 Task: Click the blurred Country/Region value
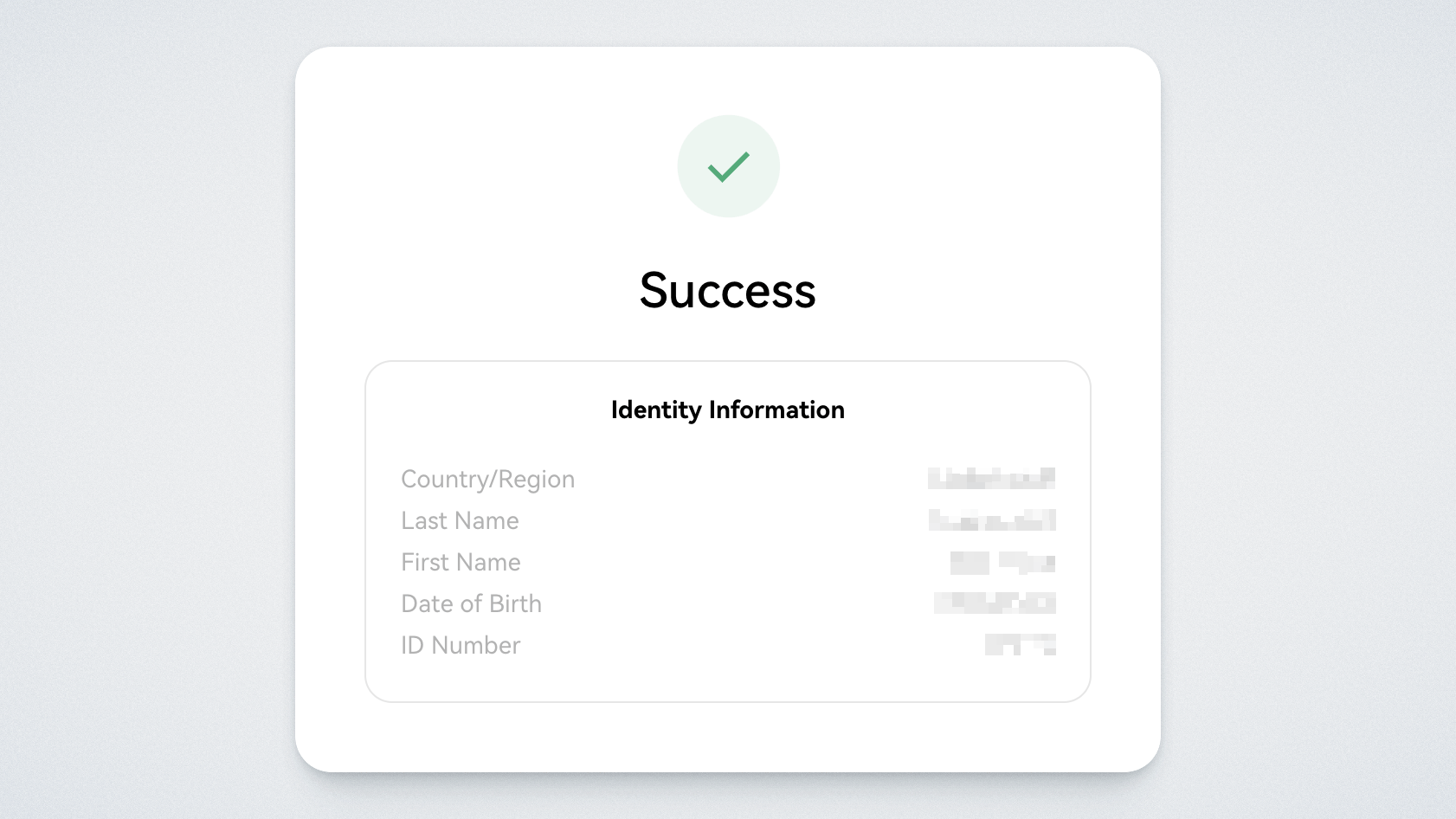(x=991, y=478)
